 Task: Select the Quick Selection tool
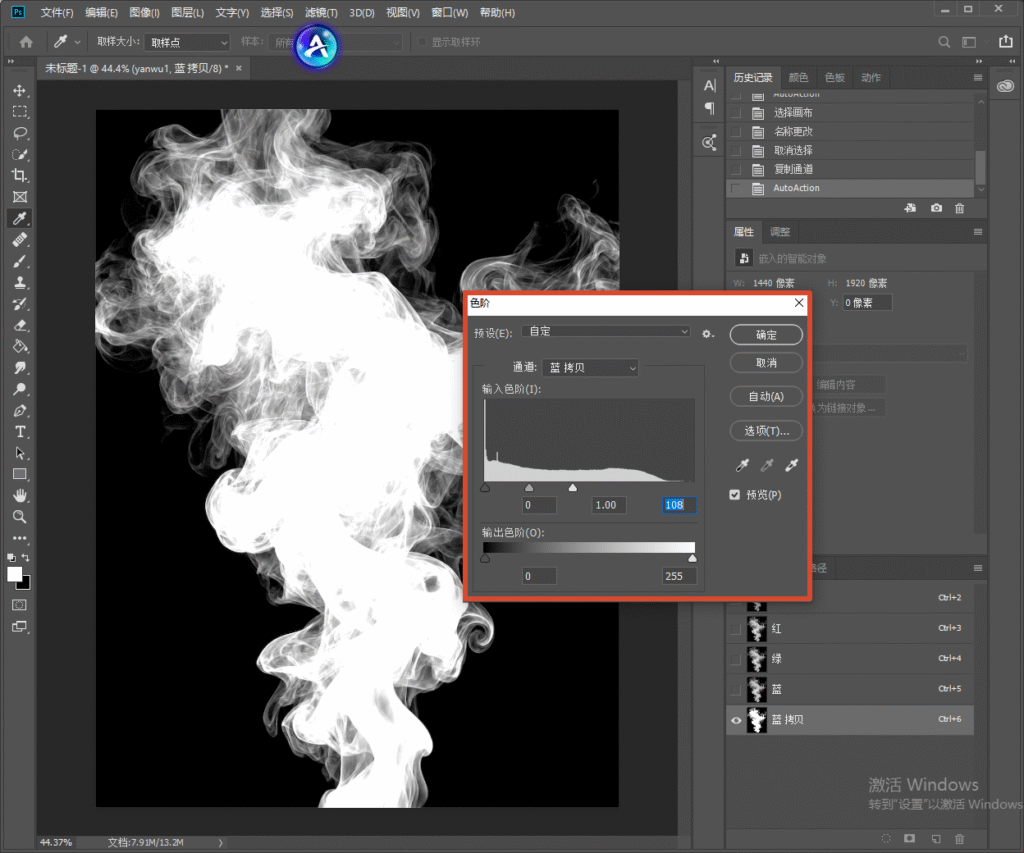pyautogui.click(x=20, y=155)
